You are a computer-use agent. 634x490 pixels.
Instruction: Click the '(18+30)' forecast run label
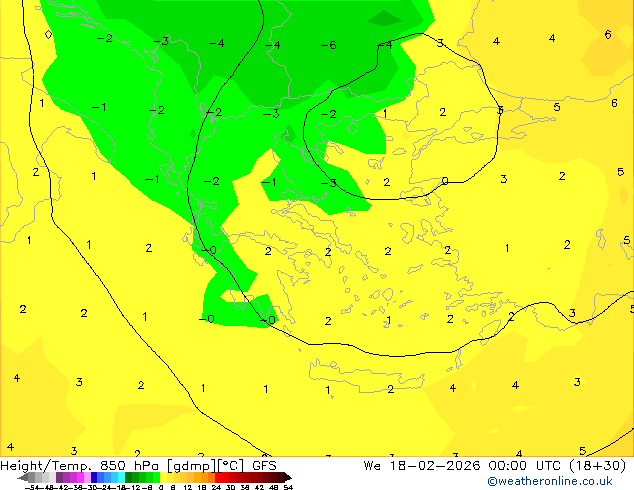tap(598, 466)
